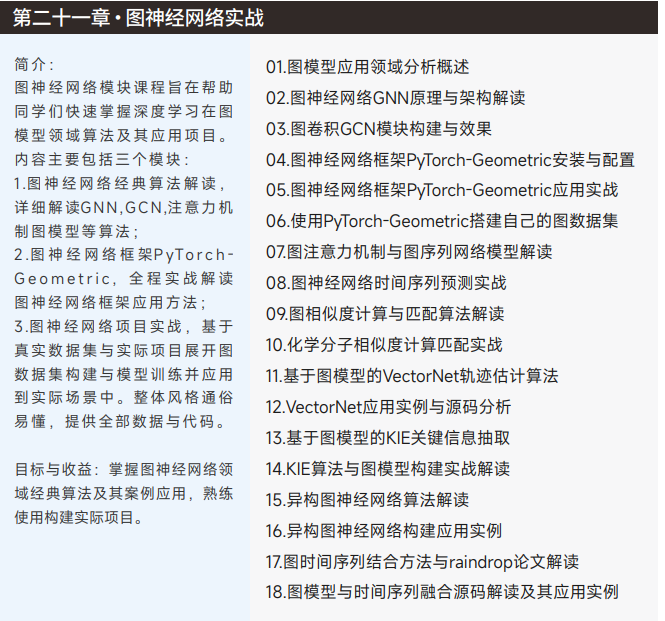This screenshot has width=665, height=621.
Task: Open lesson 09.图相似度计算与匹配算法解读
Action: (385, 314)
